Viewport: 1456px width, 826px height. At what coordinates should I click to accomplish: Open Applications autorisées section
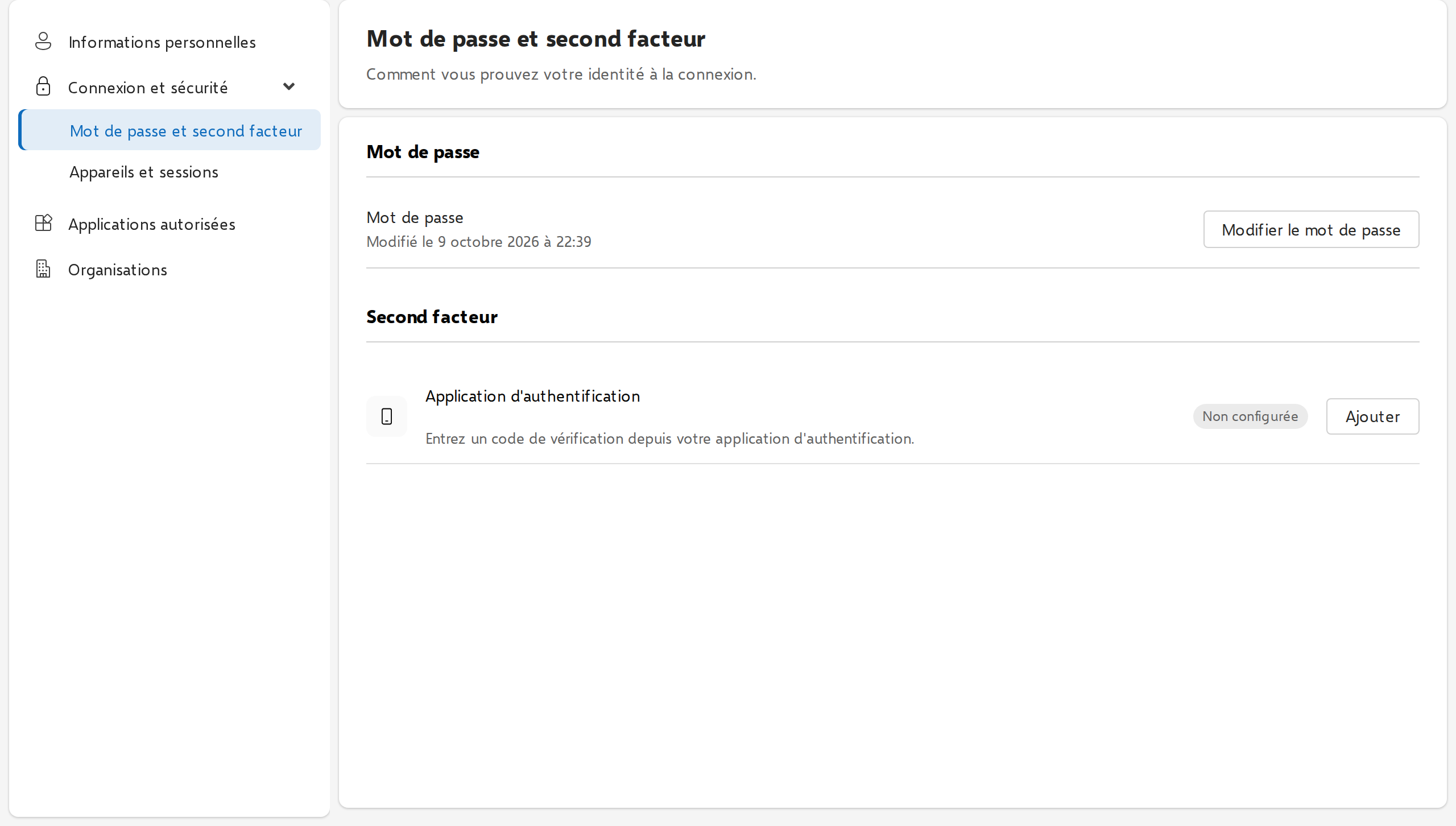point(169,224)
